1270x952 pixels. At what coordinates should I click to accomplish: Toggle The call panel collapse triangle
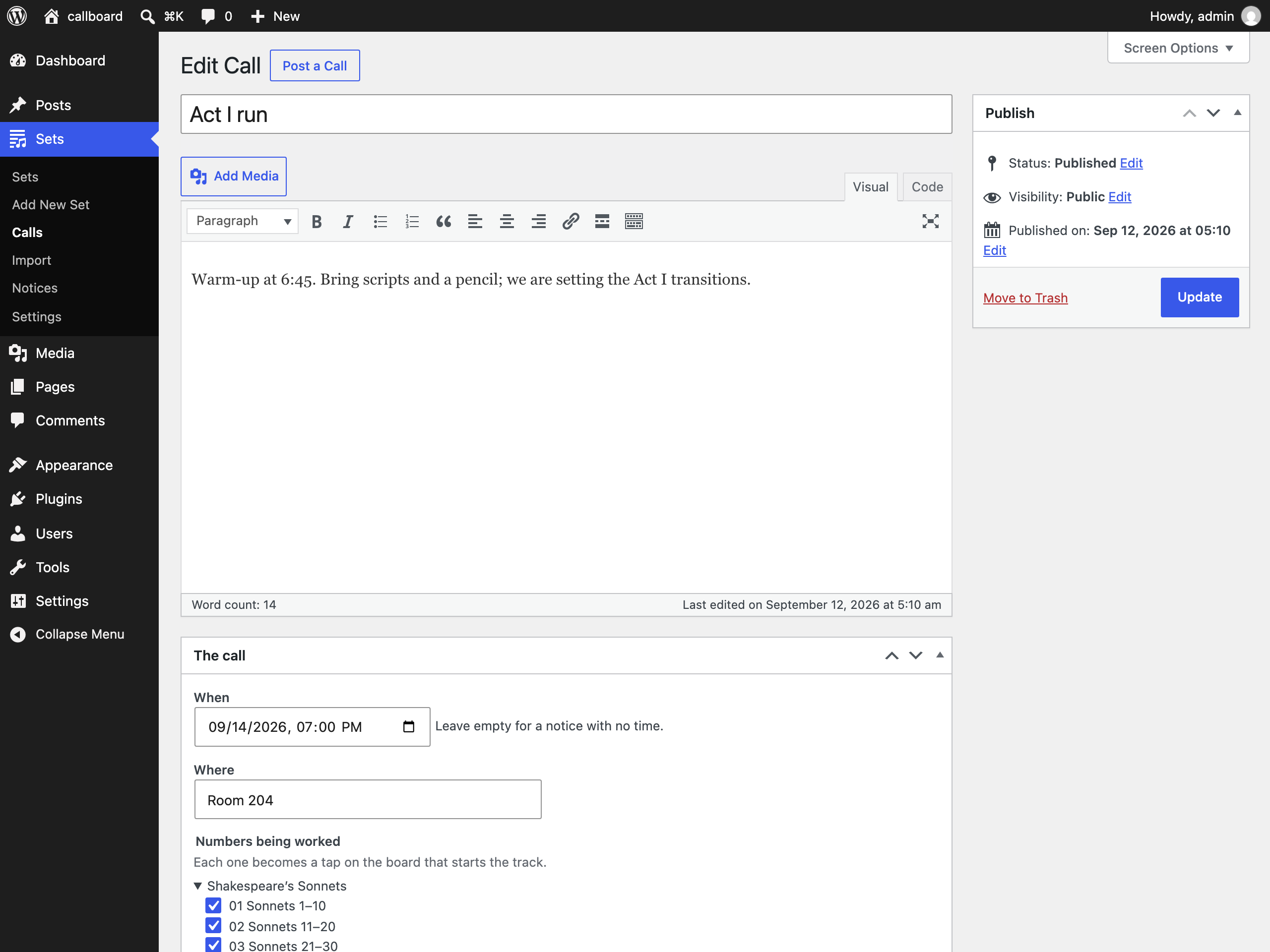[x=940, y=655]
